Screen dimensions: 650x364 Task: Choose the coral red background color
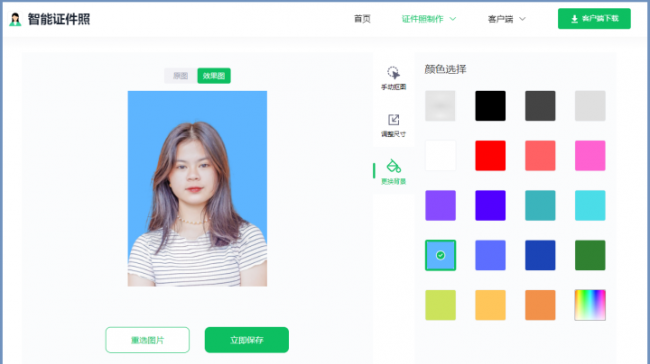(x=540, y=155)
